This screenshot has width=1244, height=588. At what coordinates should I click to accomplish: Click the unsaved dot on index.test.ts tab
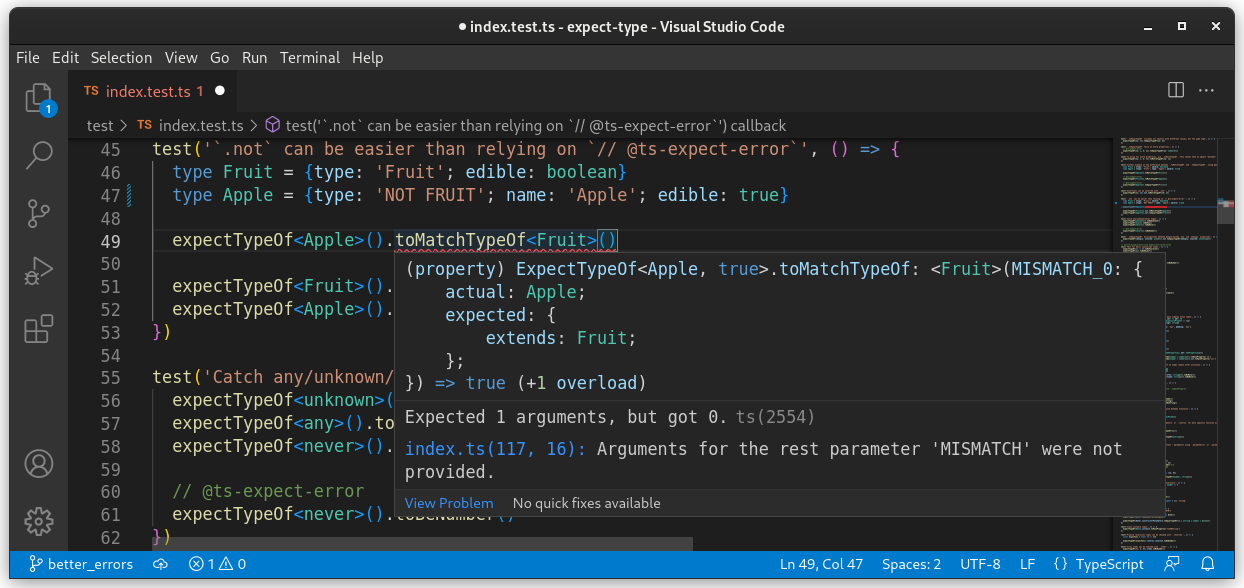click(220, 91)
